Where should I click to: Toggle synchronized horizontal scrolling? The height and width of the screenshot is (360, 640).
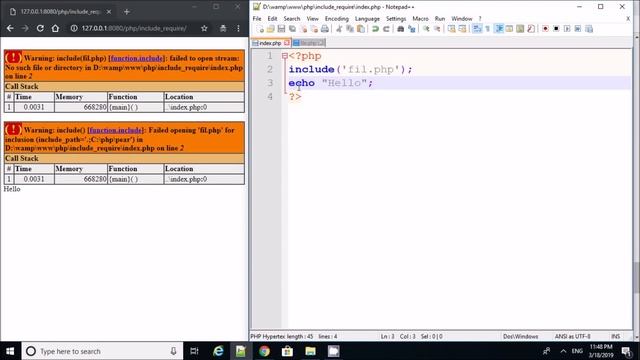462,29
